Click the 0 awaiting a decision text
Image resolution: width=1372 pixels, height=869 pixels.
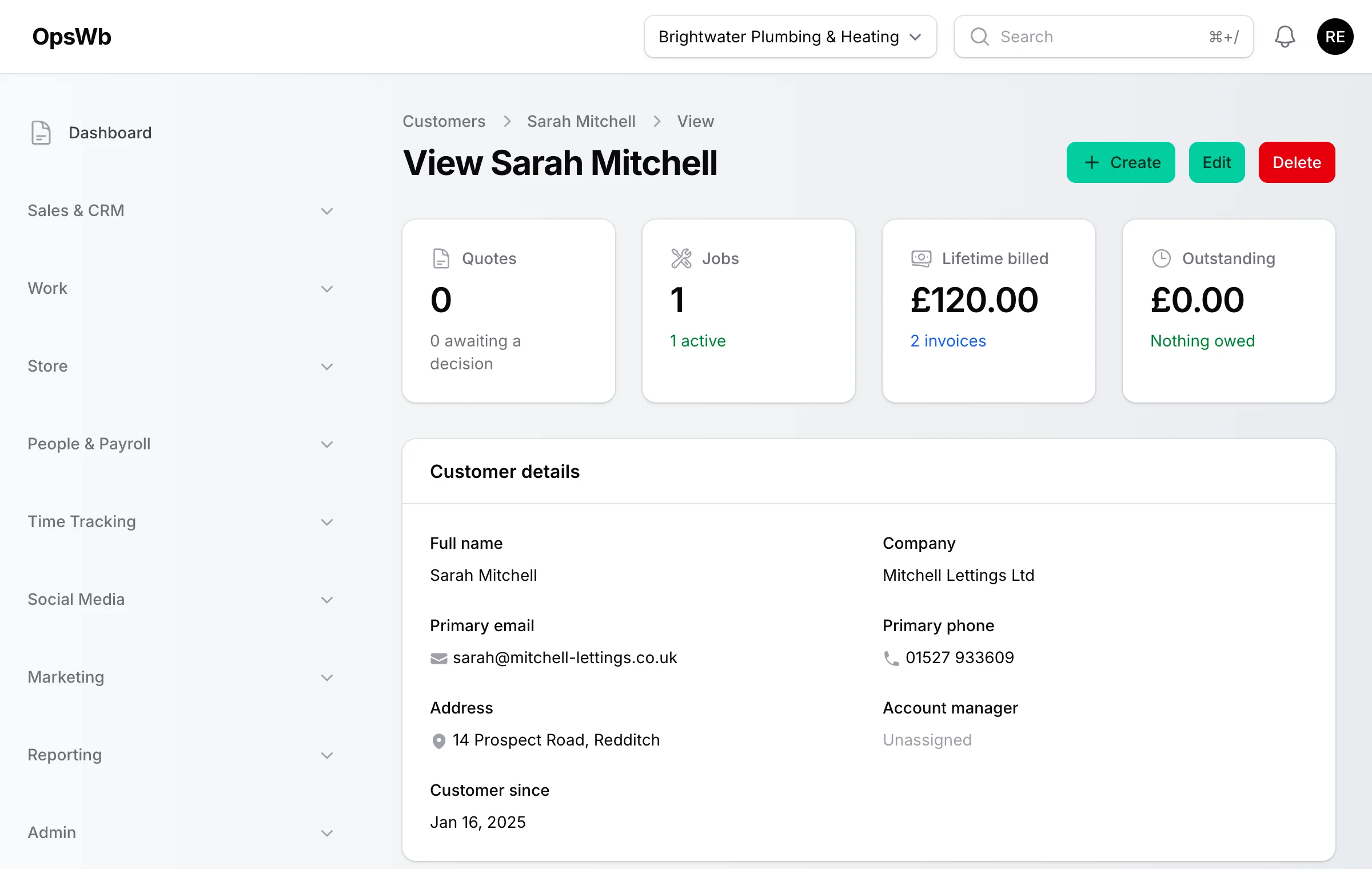475,352
